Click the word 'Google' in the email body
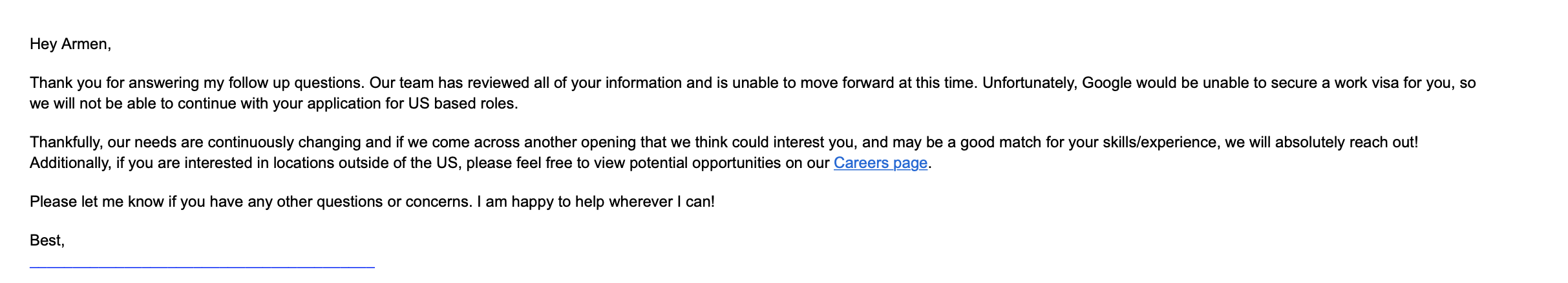Image resolution: width=1568 pixels, height=283 pixels. 1107,83
